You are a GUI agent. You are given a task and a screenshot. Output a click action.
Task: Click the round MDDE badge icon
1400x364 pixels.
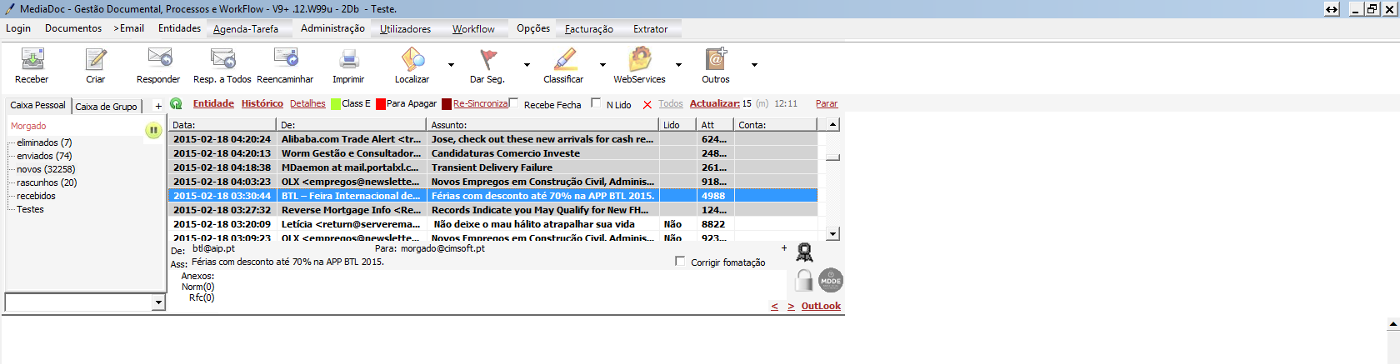[x=831, y=281]
